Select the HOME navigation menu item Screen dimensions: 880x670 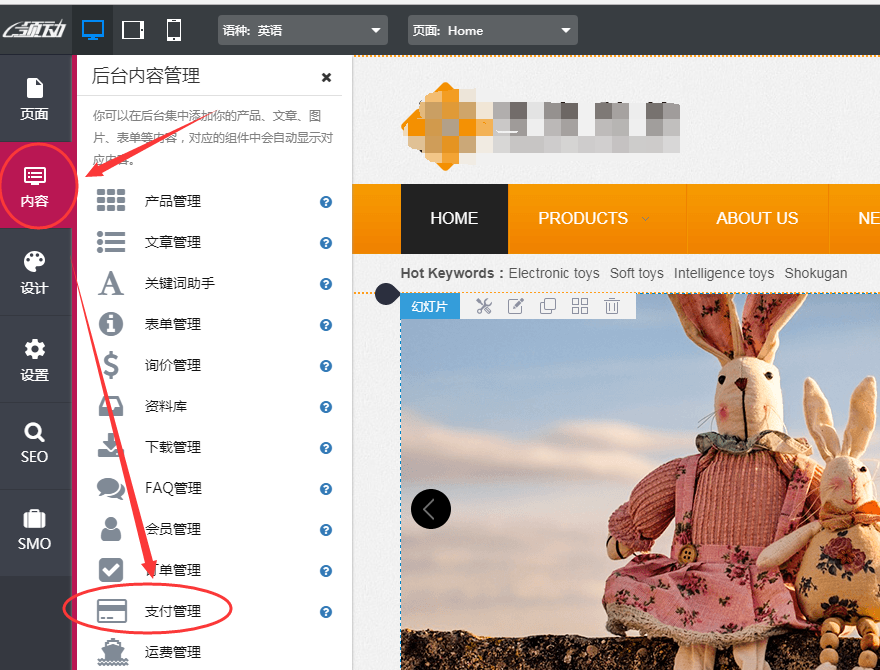(x=453, y=218)
